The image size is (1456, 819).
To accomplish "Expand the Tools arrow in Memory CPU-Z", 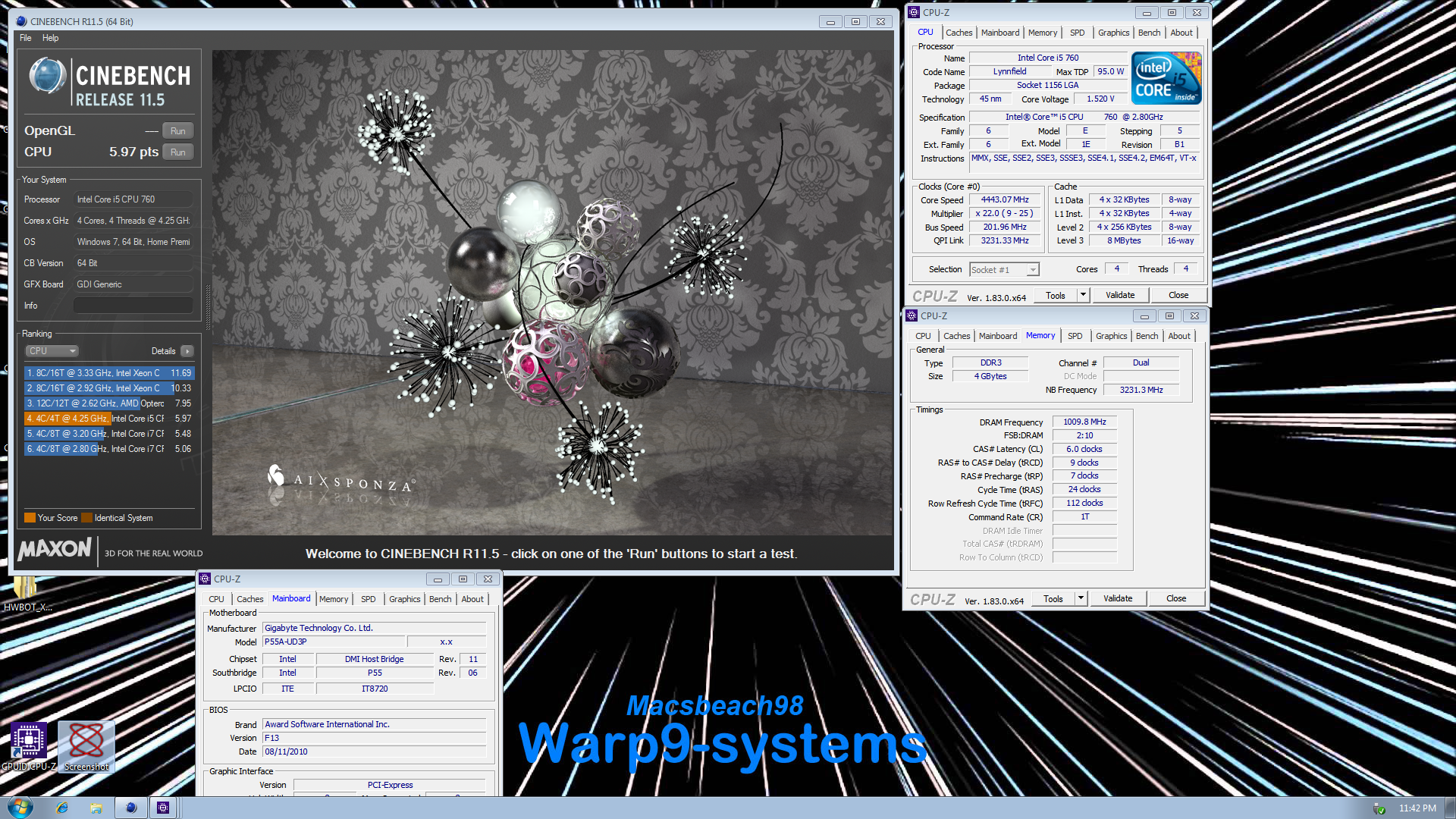I will (1081, 598).
